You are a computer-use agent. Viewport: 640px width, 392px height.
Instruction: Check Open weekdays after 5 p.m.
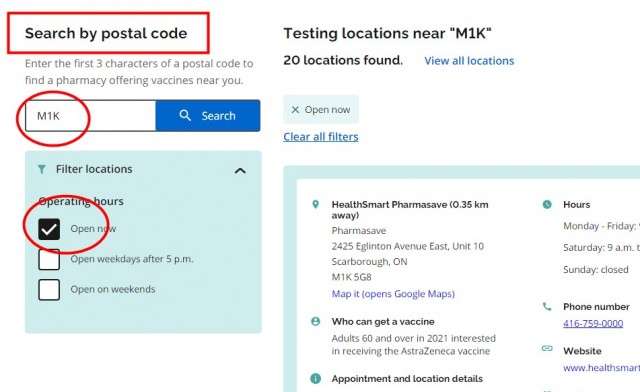click(x=49, y=259)
